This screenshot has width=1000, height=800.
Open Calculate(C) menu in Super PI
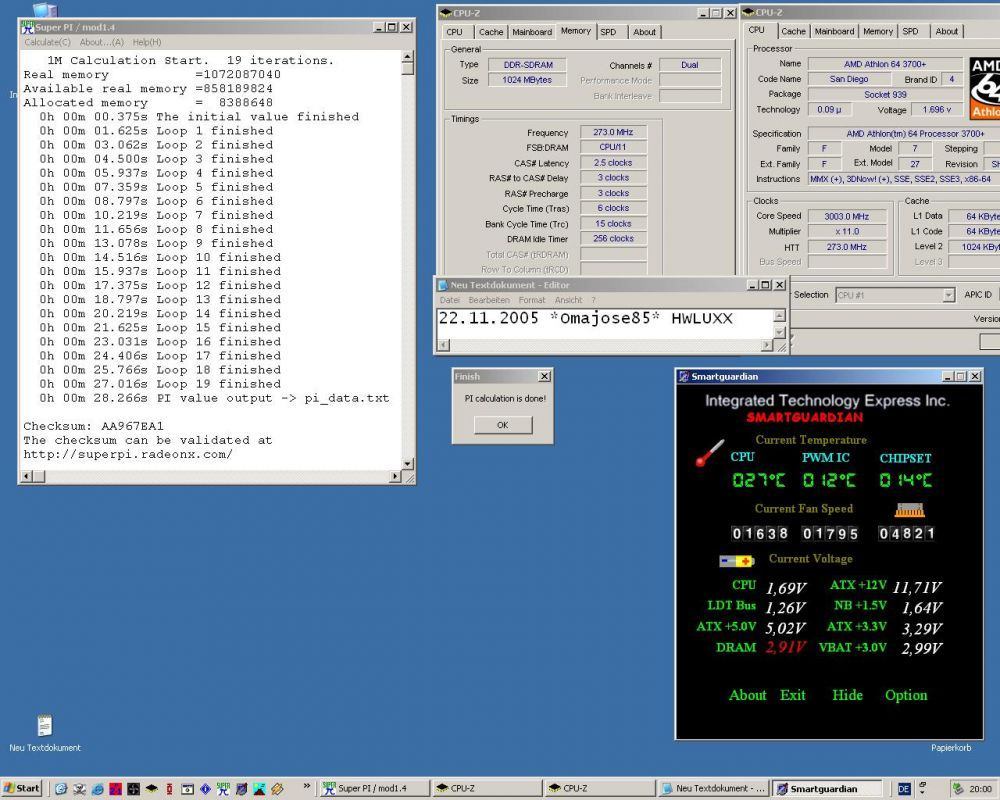(47, 42)
